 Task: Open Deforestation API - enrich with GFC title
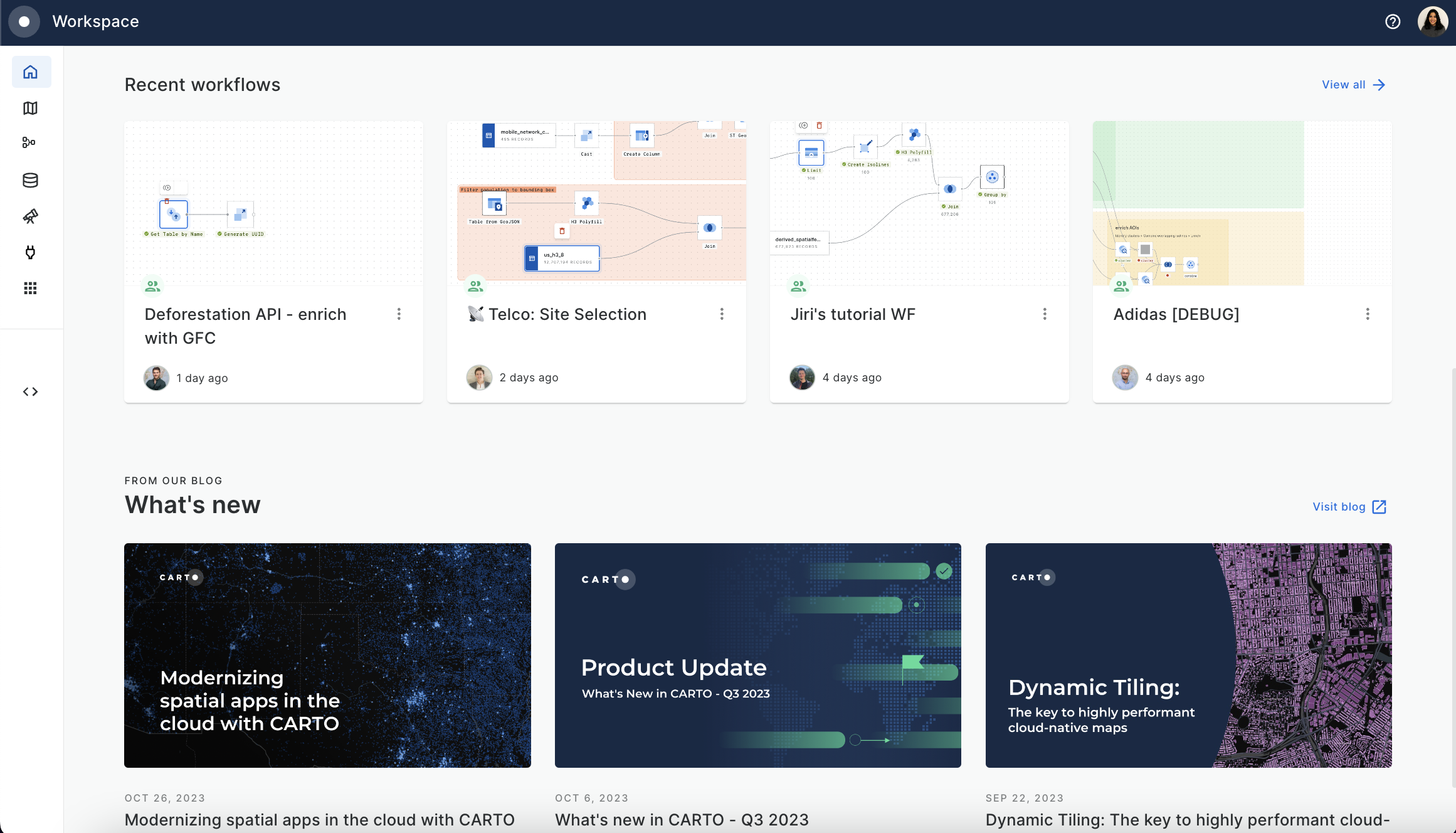click(x=246, y=326)
